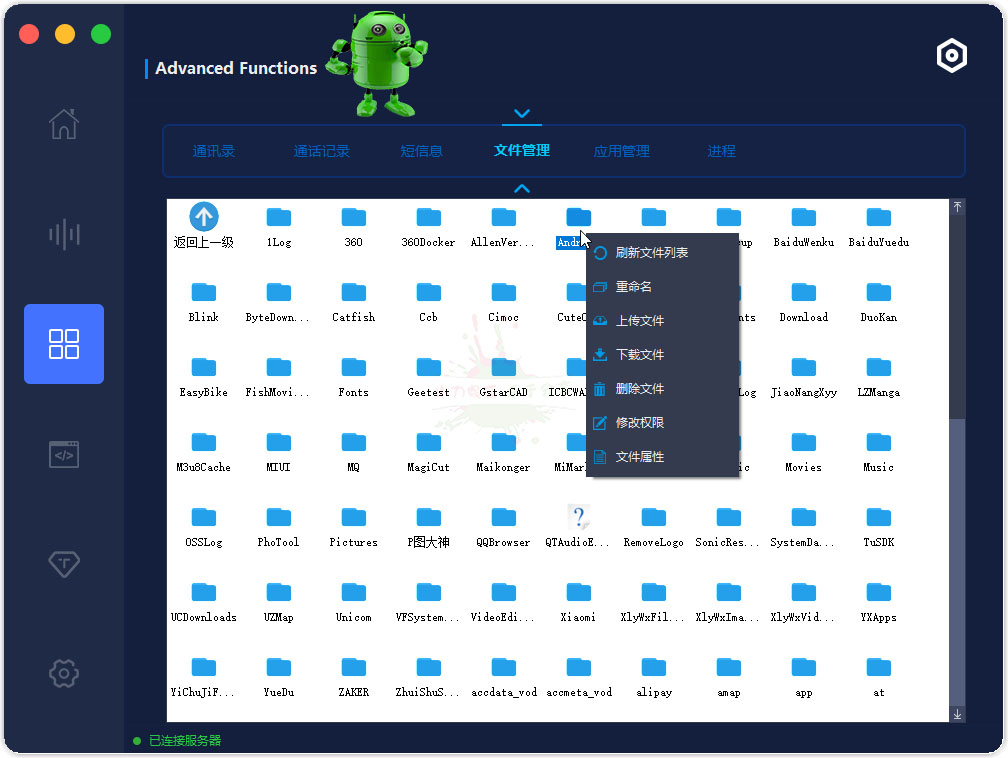Open the Home icon in sidebar
Viewport: 1008px width, 758px height.
(64, 124)
